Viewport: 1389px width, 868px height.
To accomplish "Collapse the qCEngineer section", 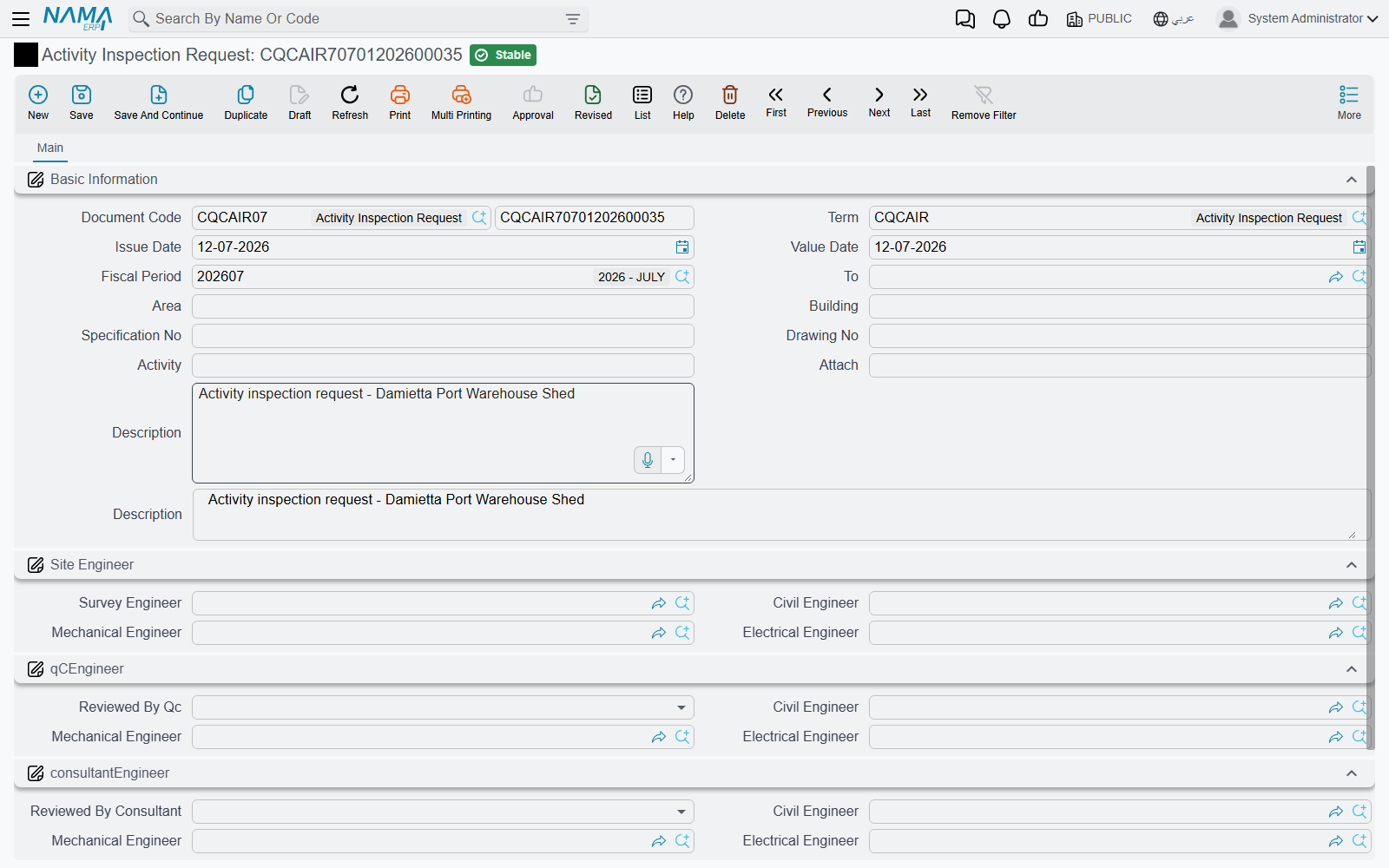I will pos(1352,669).
